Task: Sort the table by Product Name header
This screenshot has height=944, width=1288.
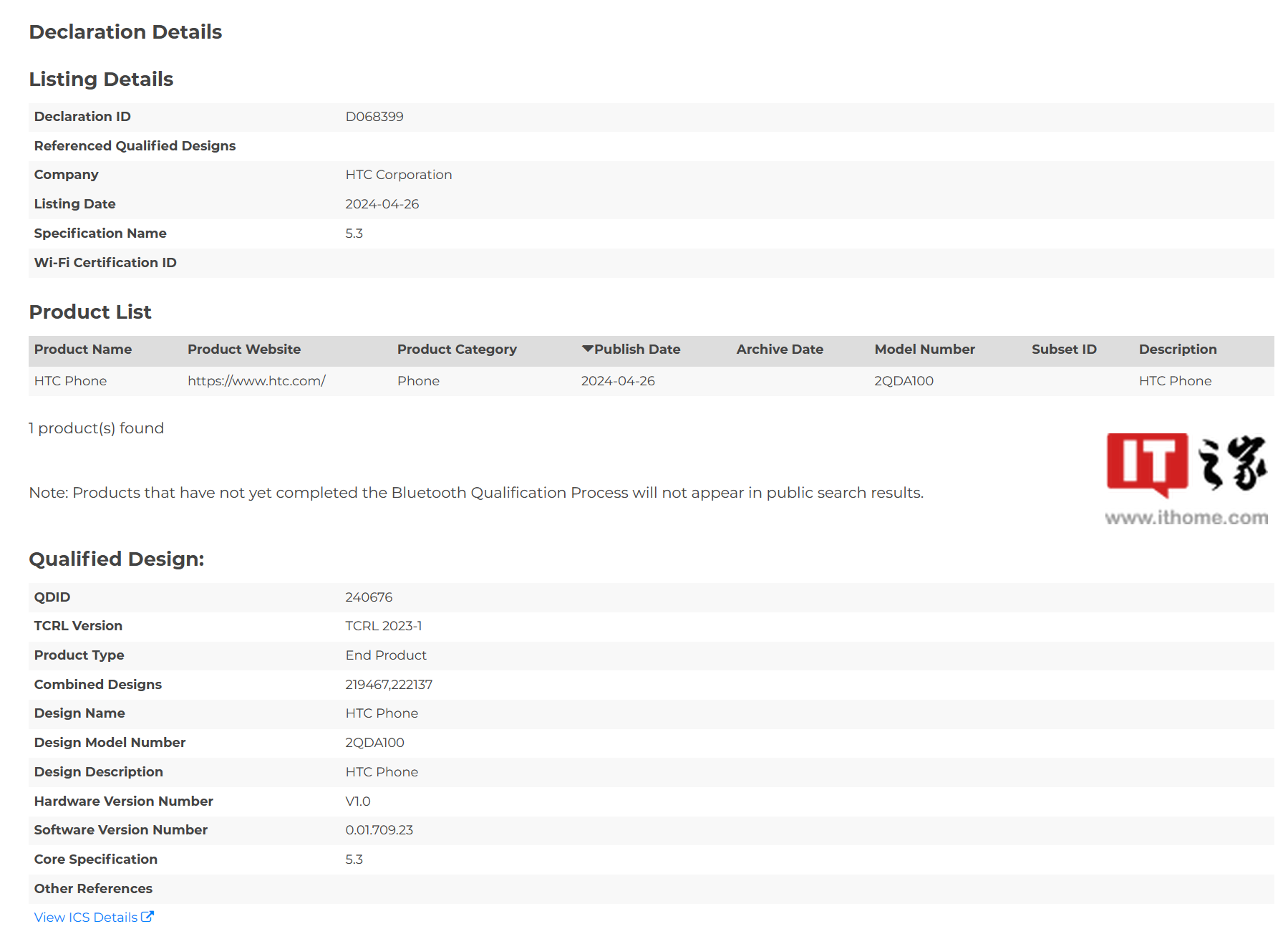Action: tap(83, 350)
